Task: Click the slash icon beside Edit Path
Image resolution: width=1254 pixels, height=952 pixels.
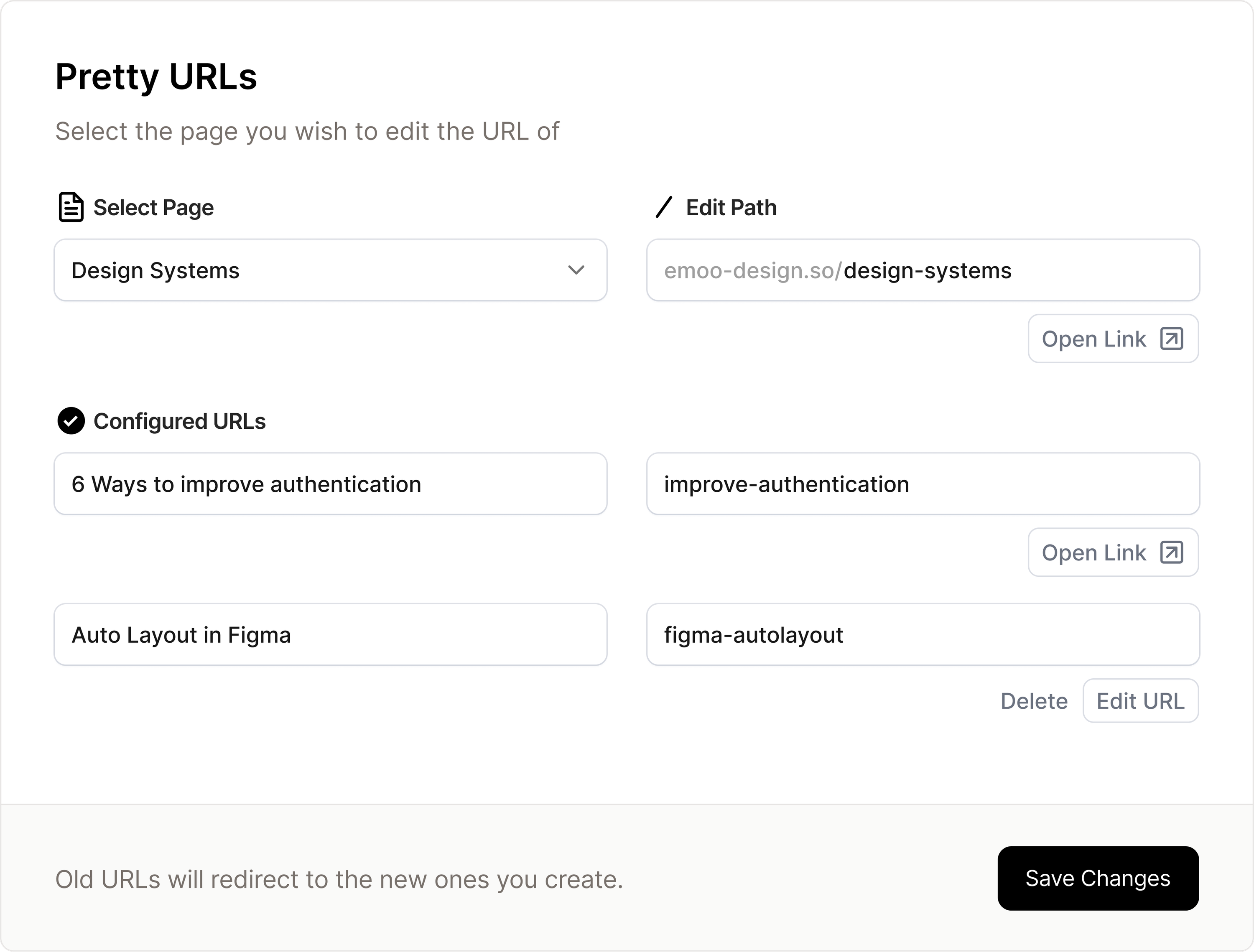Action: coord(664,207)
